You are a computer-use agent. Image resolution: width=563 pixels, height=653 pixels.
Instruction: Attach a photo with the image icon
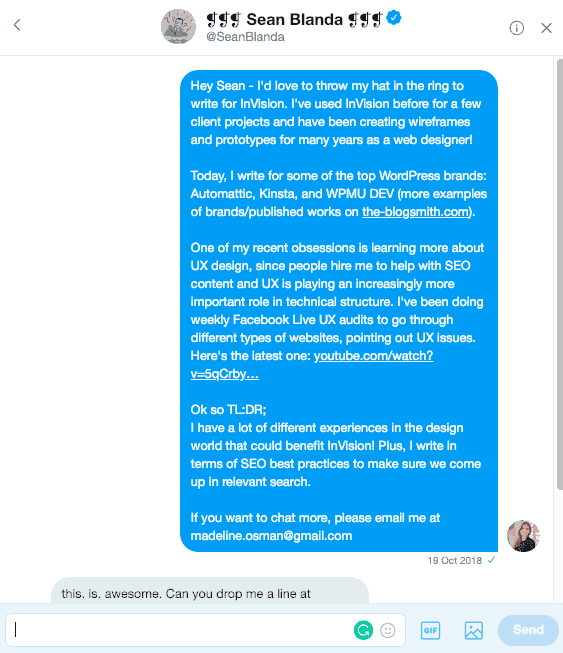point(473,630)
